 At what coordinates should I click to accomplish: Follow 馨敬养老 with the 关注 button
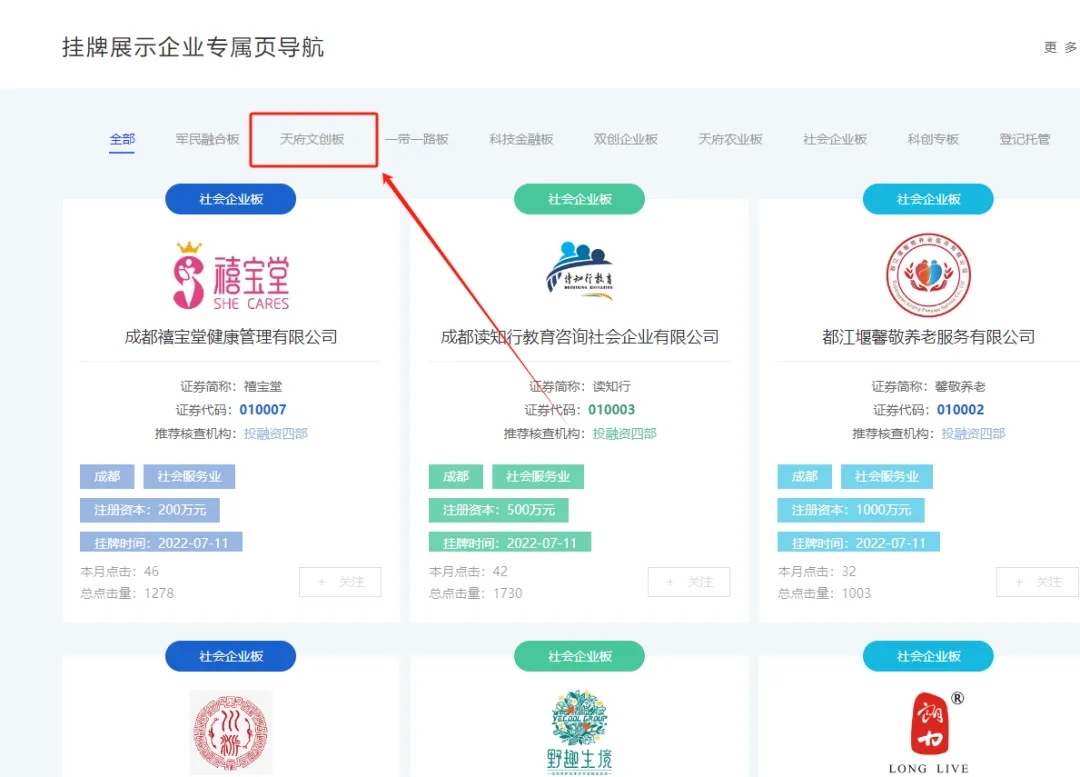(1037, 582)
